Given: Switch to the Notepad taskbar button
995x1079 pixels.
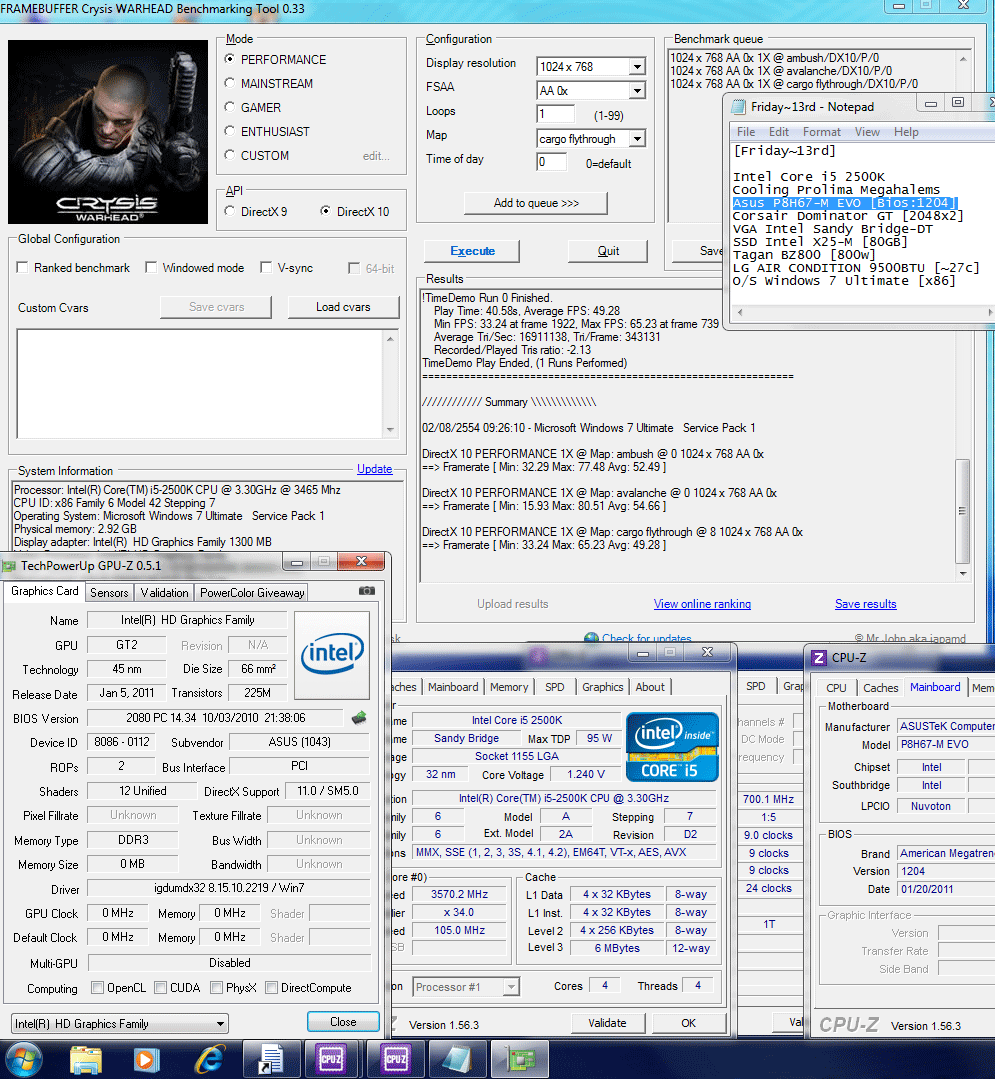Looking at the screenshot, I should click(458, 1059).
